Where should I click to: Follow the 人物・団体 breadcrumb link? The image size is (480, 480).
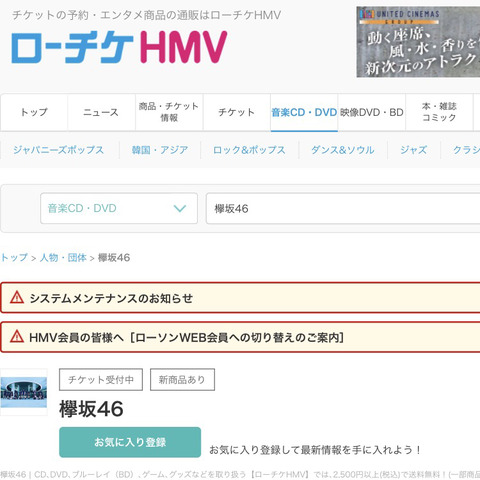coord(63,258)
